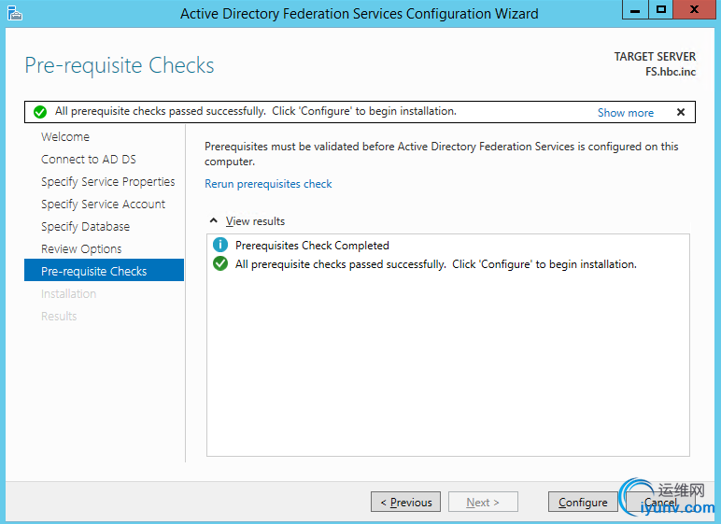Open Specify Service Account step
Image resolution: width=721 pixels, height=524 pixels.
103,204
